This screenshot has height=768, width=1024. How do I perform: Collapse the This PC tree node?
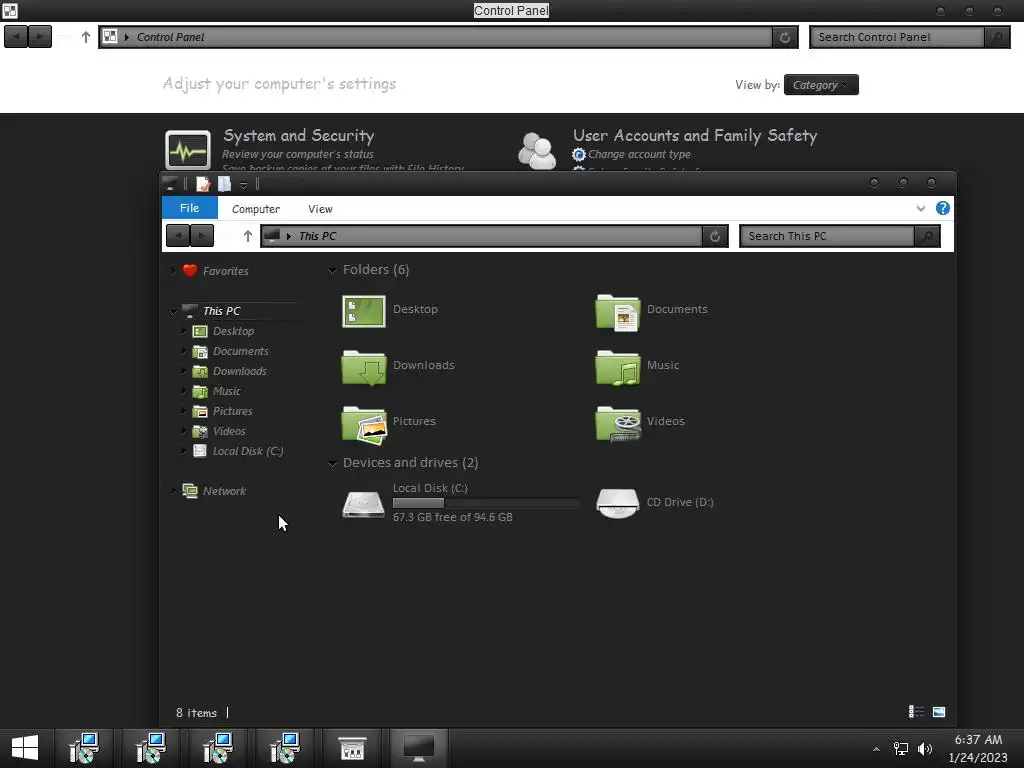(x=173, y=312)
